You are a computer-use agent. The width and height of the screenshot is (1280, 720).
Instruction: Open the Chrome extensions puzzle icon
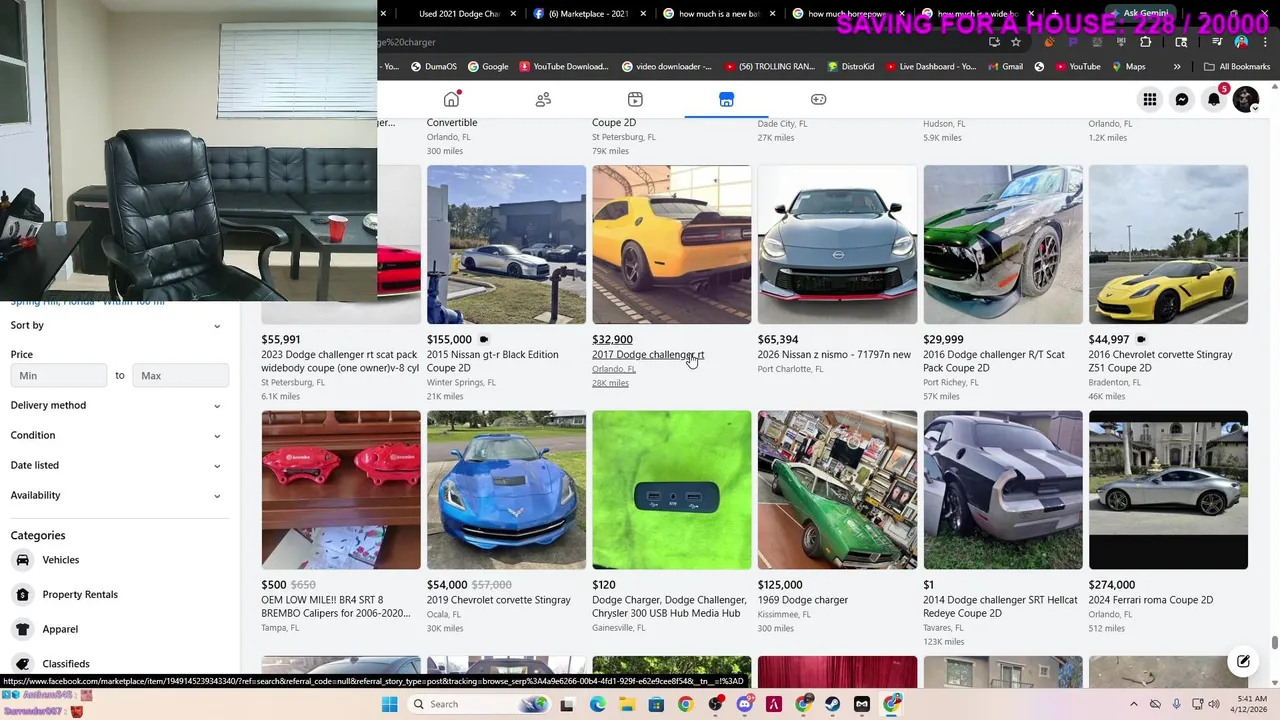pyautogui.click(x=1145, y=42)
